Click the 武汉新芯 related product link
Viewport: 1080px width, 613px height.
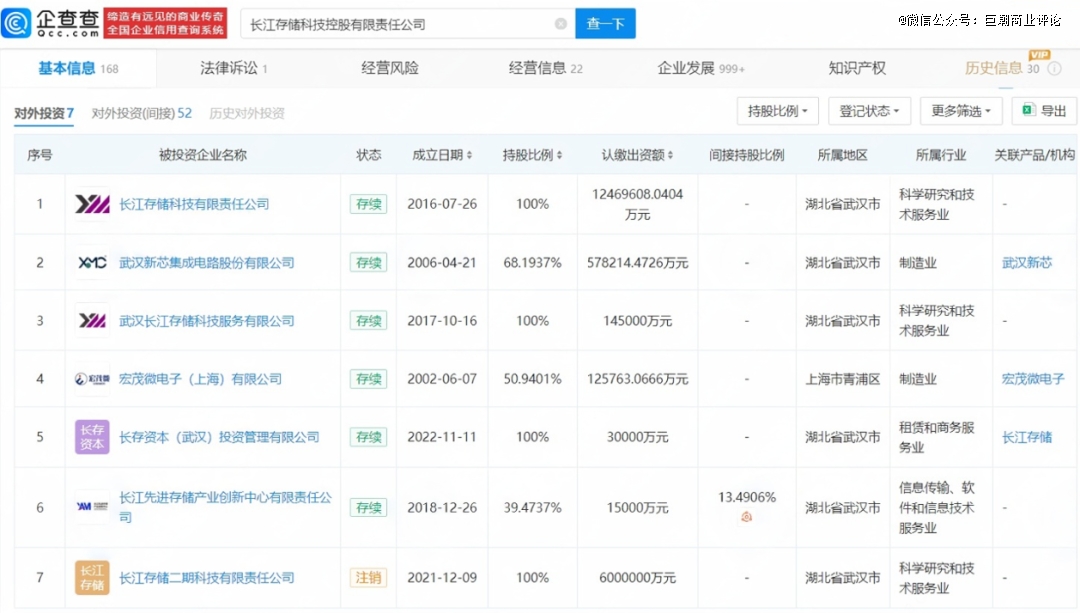tap(1027, 262)
